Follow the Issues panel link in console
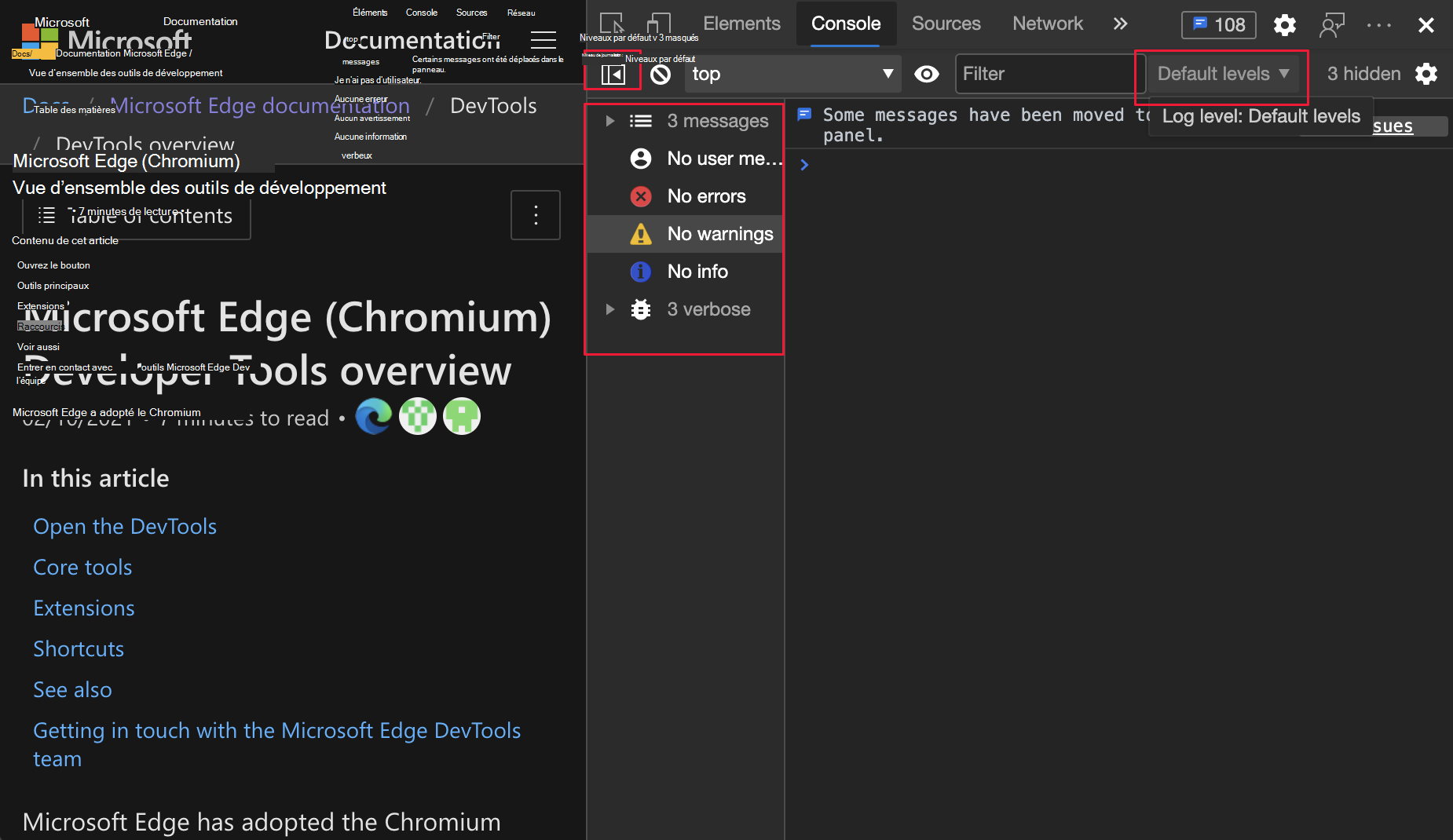 pyautogui.click(x=1393, y=126)
